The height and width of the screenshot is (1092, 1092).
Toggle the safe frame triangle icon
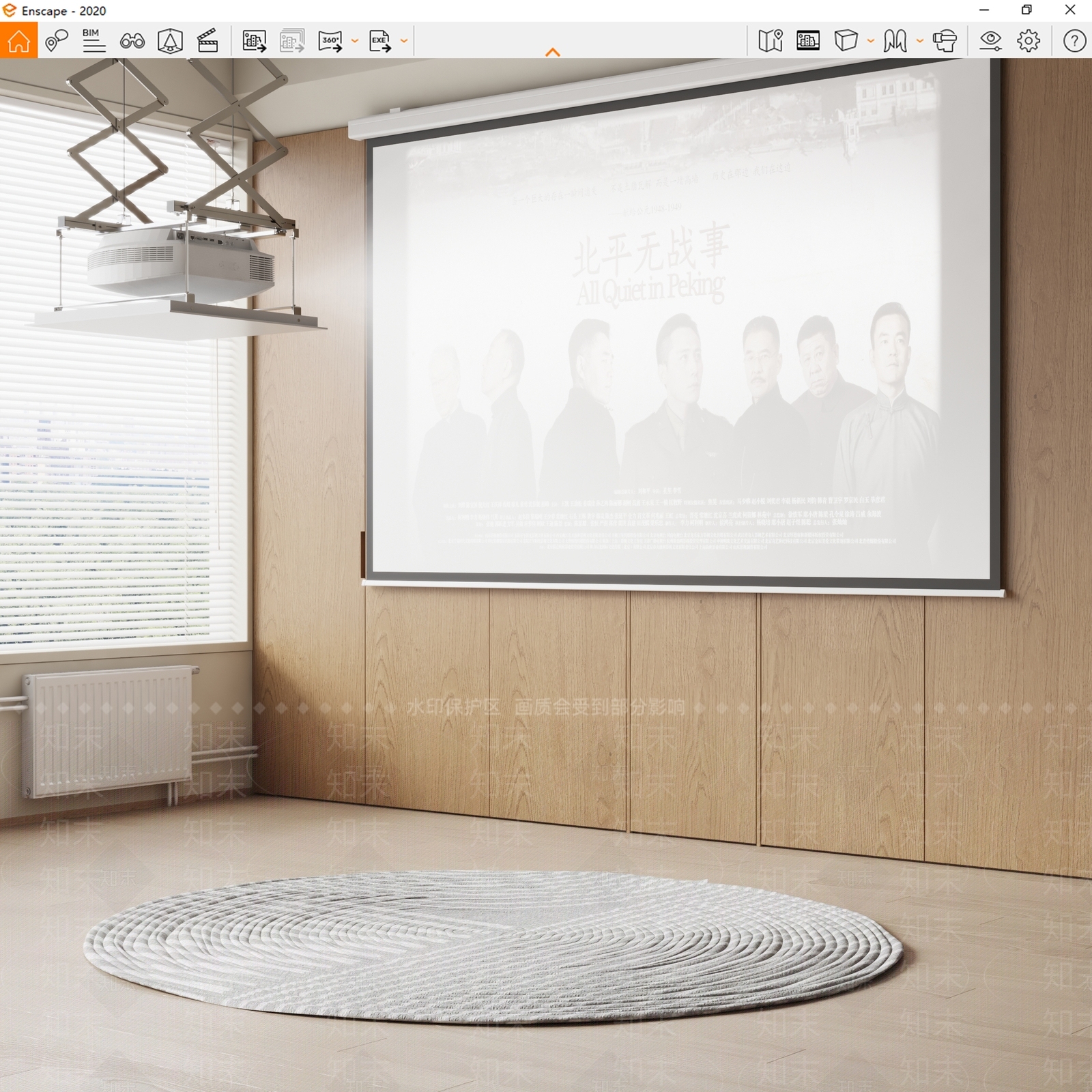coord(170,41)
